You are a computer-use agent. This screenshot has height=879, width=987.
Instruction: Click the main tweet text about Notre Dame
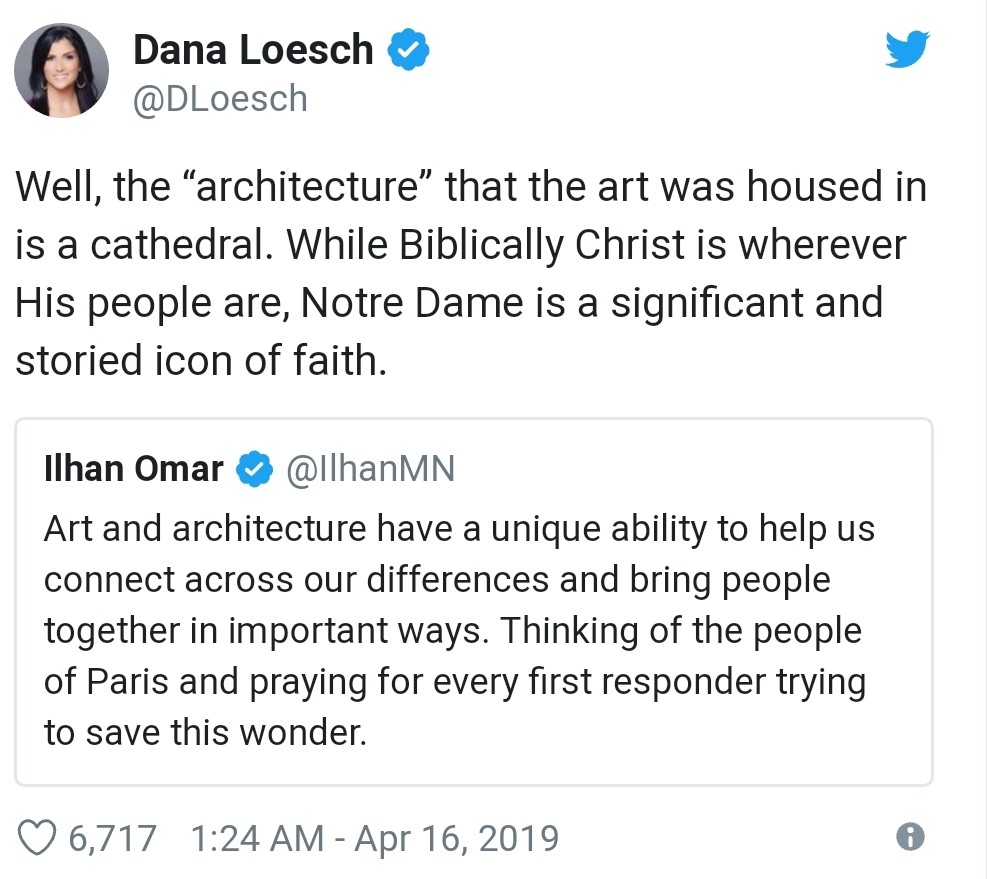[470, 273]
